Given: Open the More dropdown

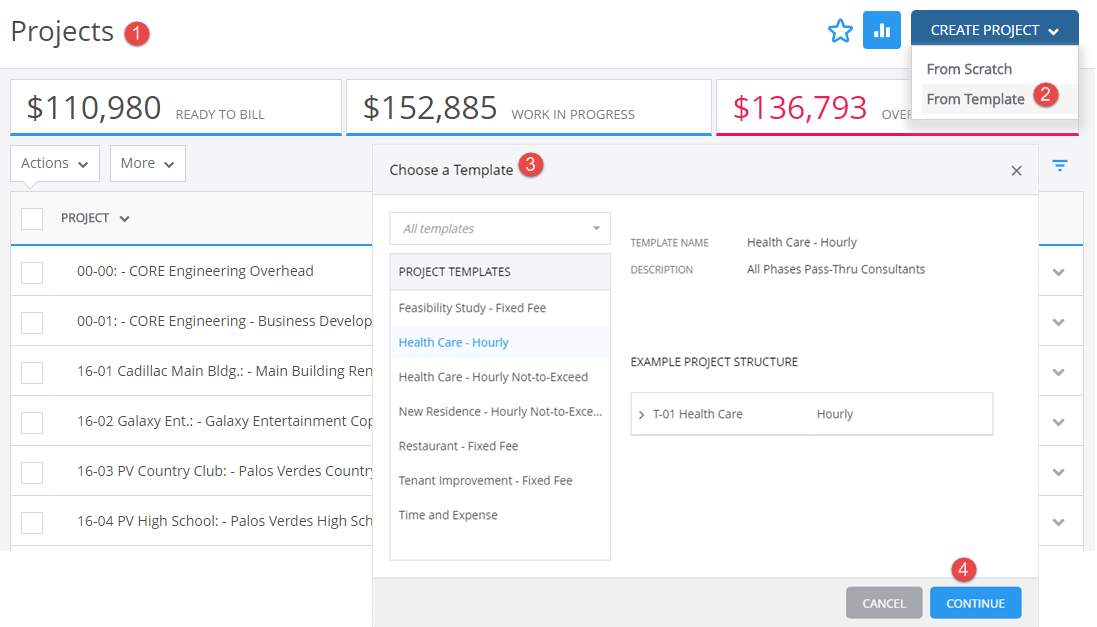Looking at the screenshot, I should pyautogui.click(x=147, y=163).
